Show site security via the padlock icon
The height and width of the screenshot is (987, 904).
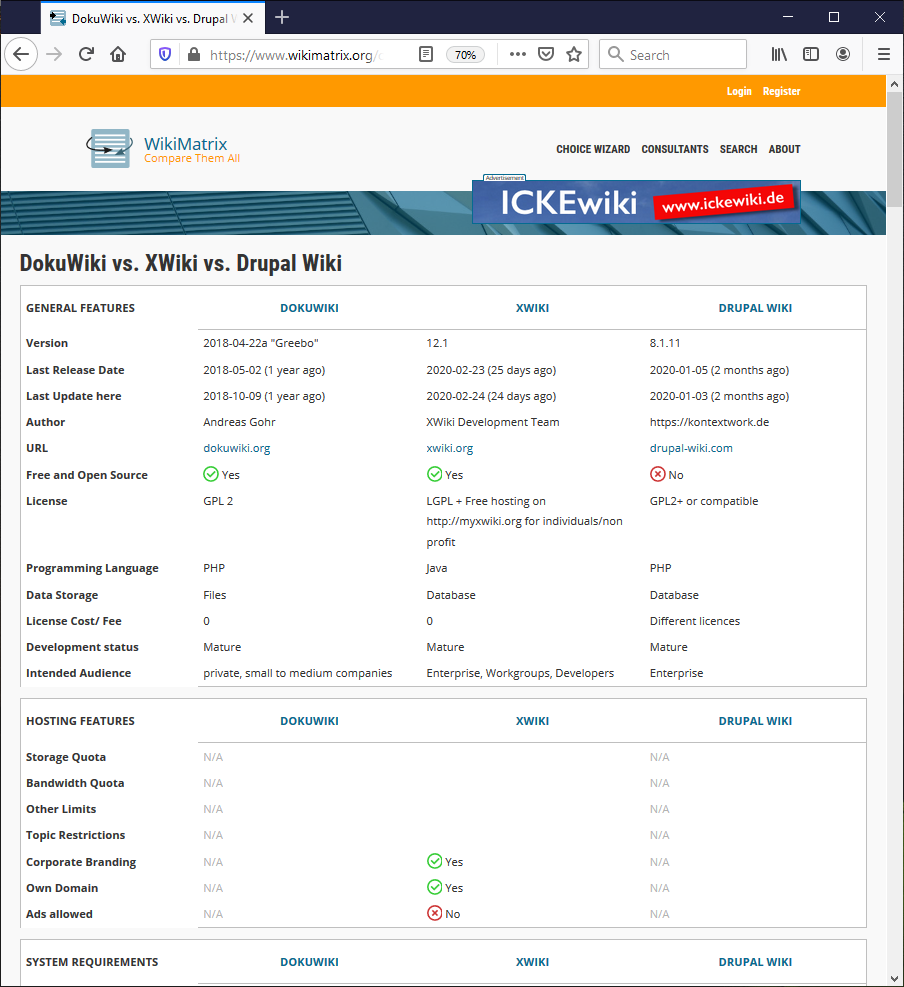click(194, 54)
